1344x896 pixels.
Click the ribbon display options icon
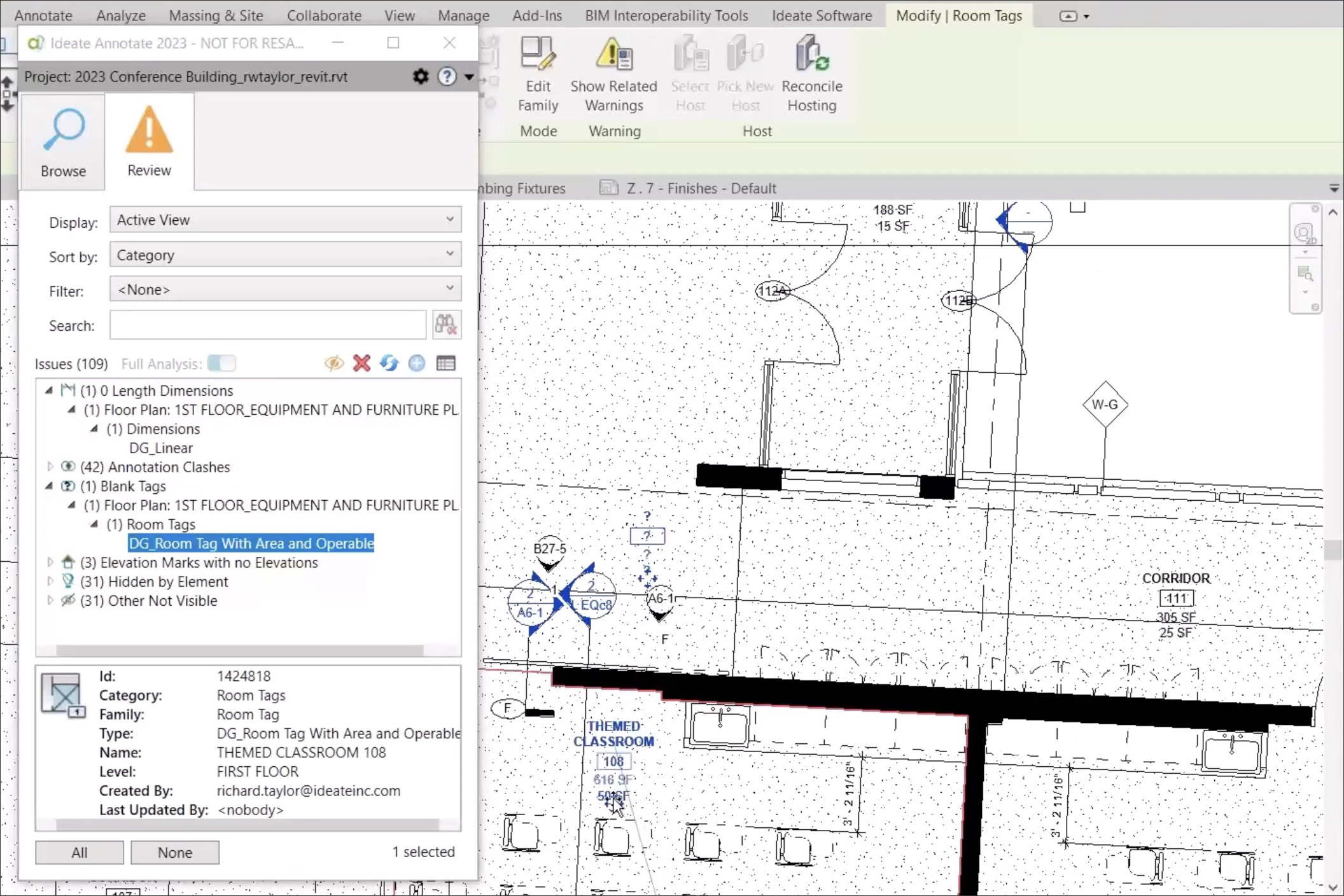1068,16
